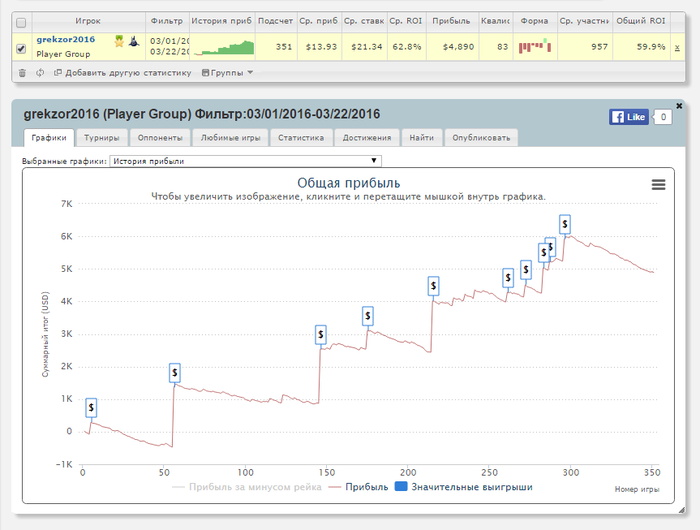Click the significant win marker near game 56
This screenshot has width=700, height=530.
coord(175,372)
